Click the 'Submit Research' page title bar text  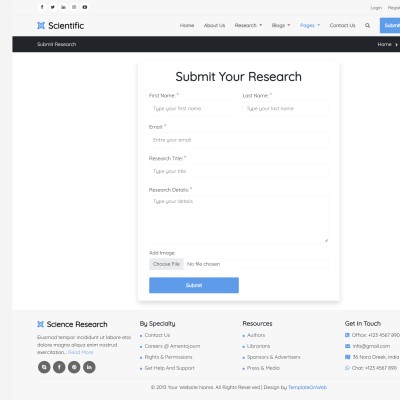[x=56, y=44]
